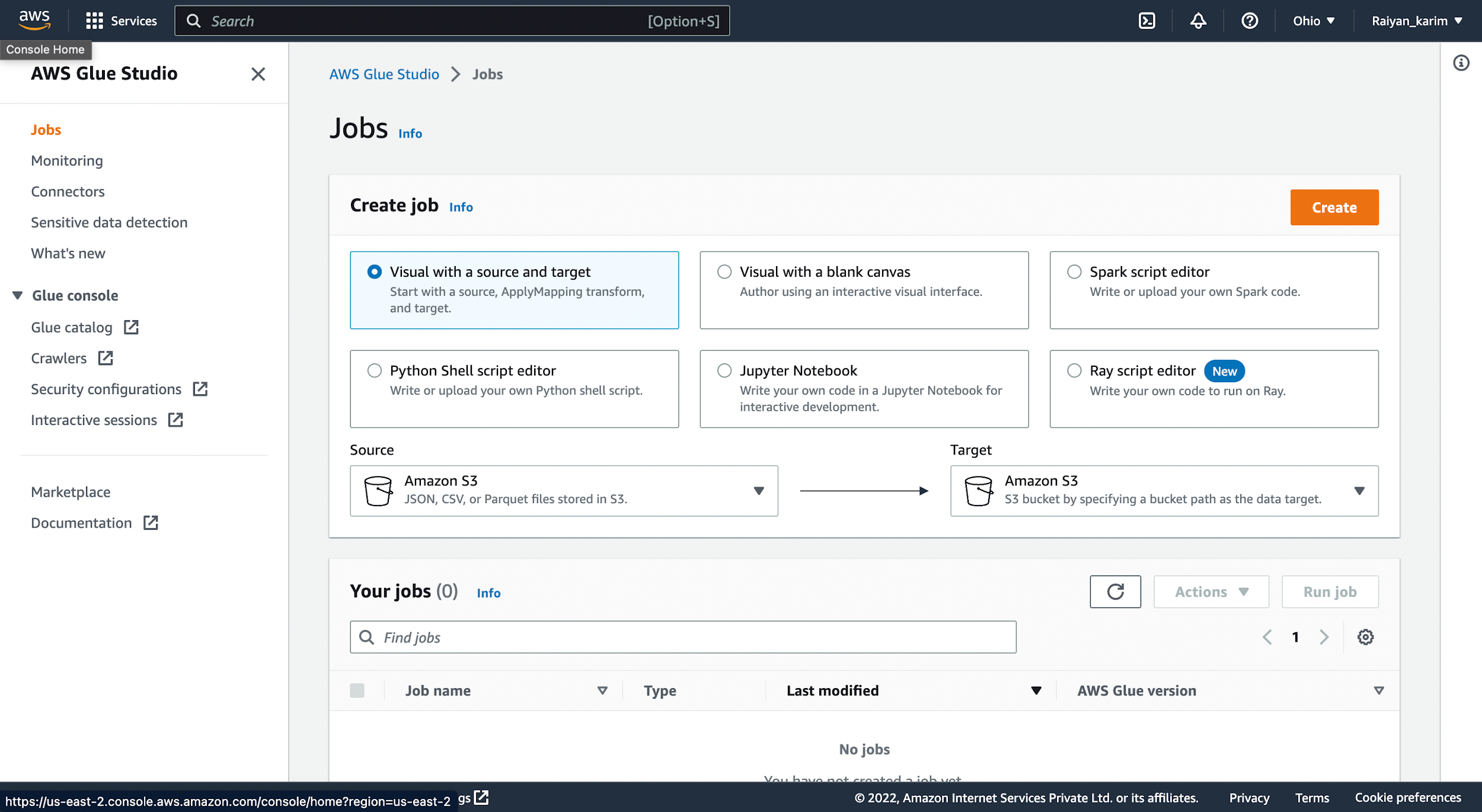Open the Source Amazon S3 dropdown

[x=564, y=491]
